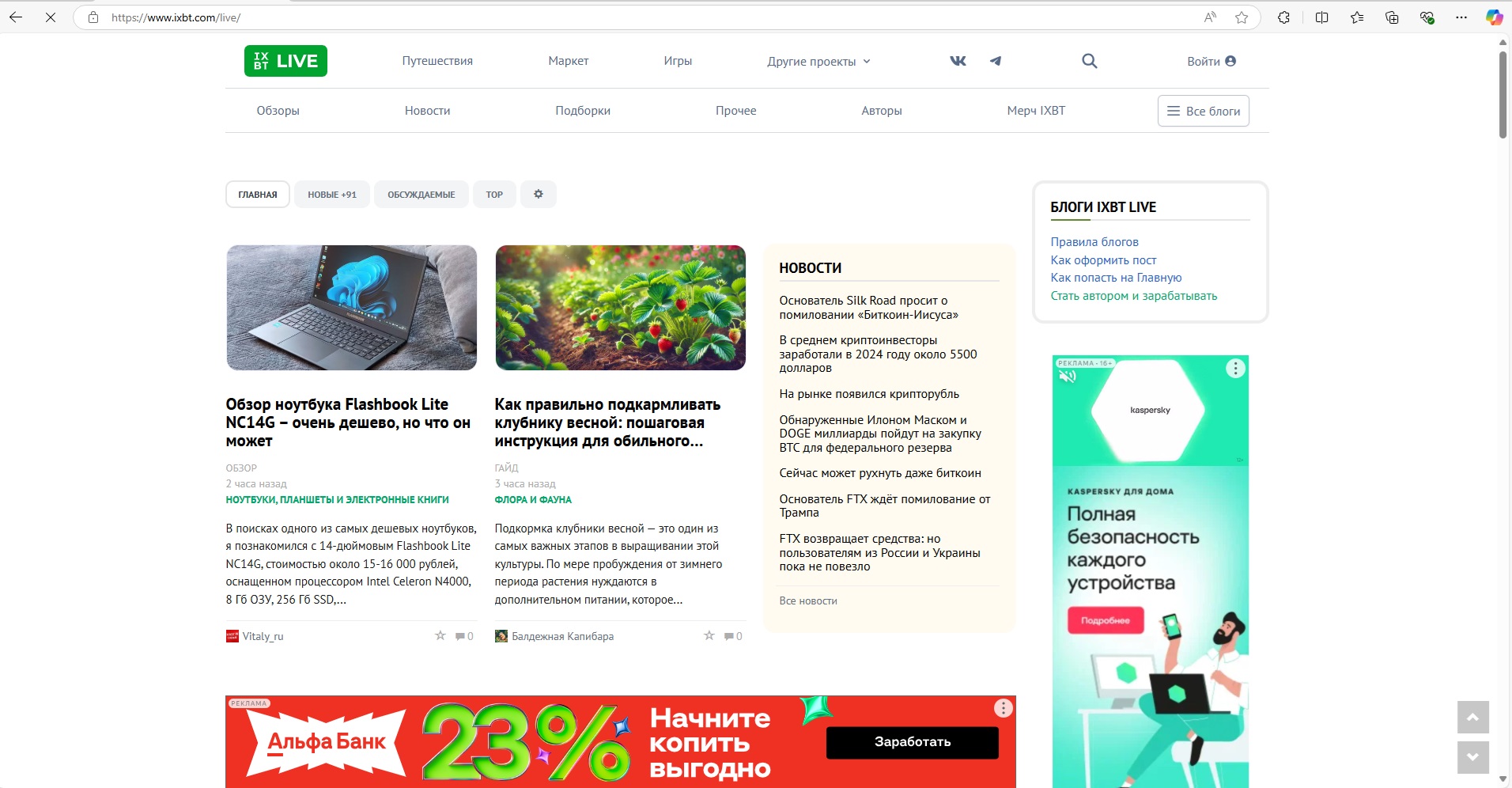This screenshot has width=1512, height=788.
Task: Open feed settings gear icon
Action: [x=539, y=194]
